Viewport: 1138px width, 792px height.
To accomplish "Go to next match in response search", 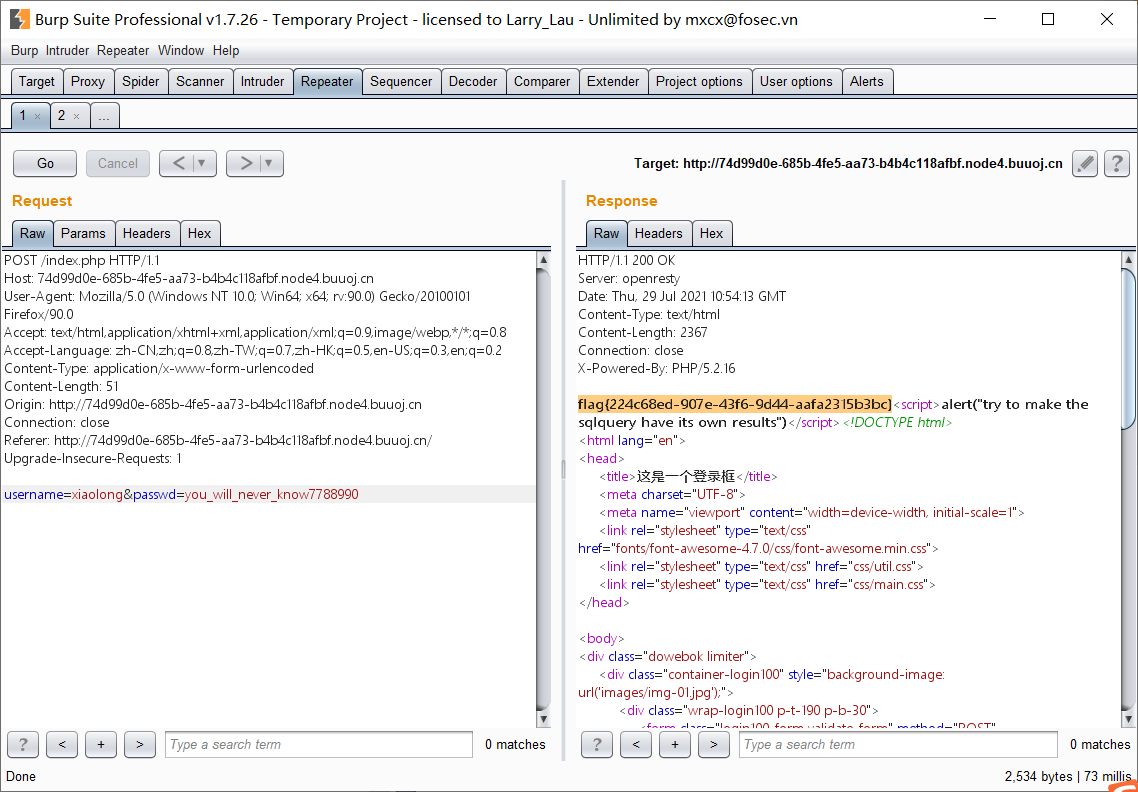I will coord(713,744).
